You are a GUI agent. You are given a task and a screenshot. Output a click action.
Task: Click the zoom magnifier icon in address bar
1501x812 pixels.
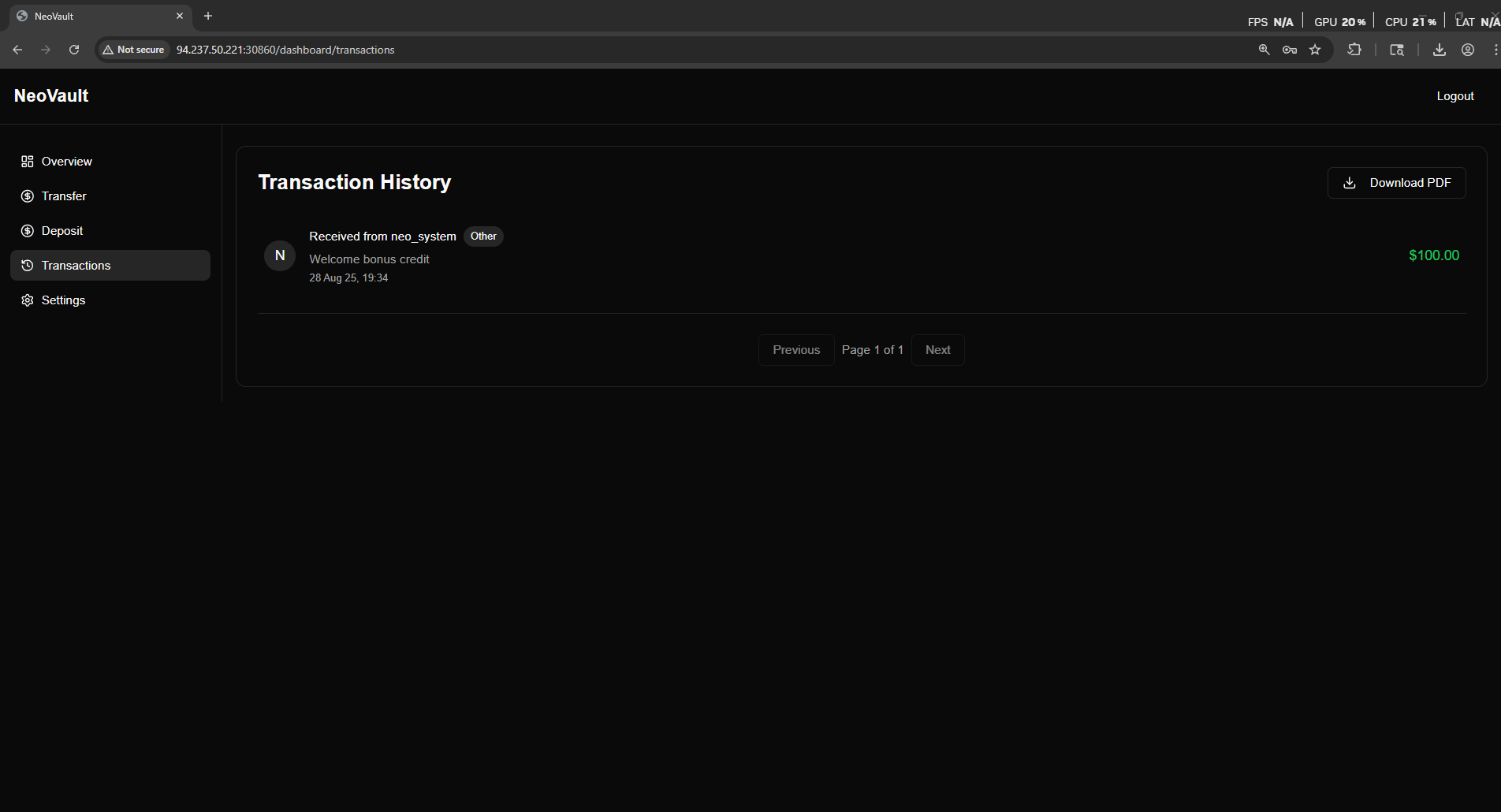pyautogui.click(x=1264, y=50)
